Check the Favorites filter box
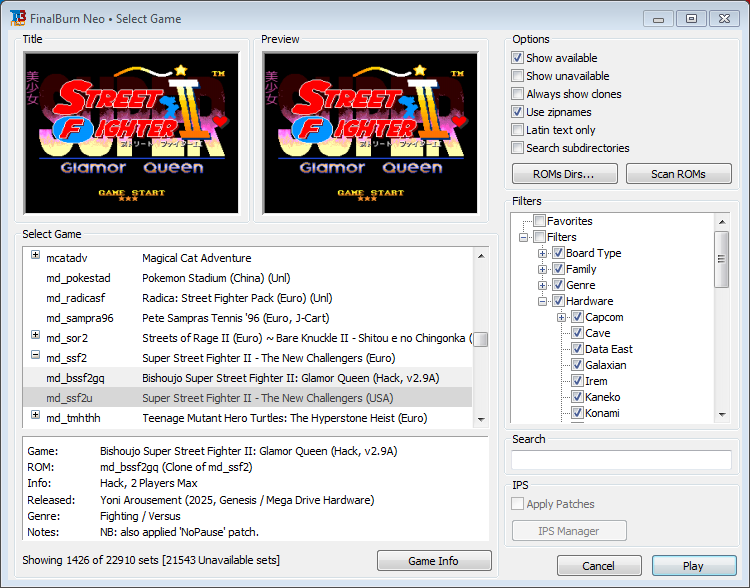Screen dimensions: 750x588 pos(540,221)
